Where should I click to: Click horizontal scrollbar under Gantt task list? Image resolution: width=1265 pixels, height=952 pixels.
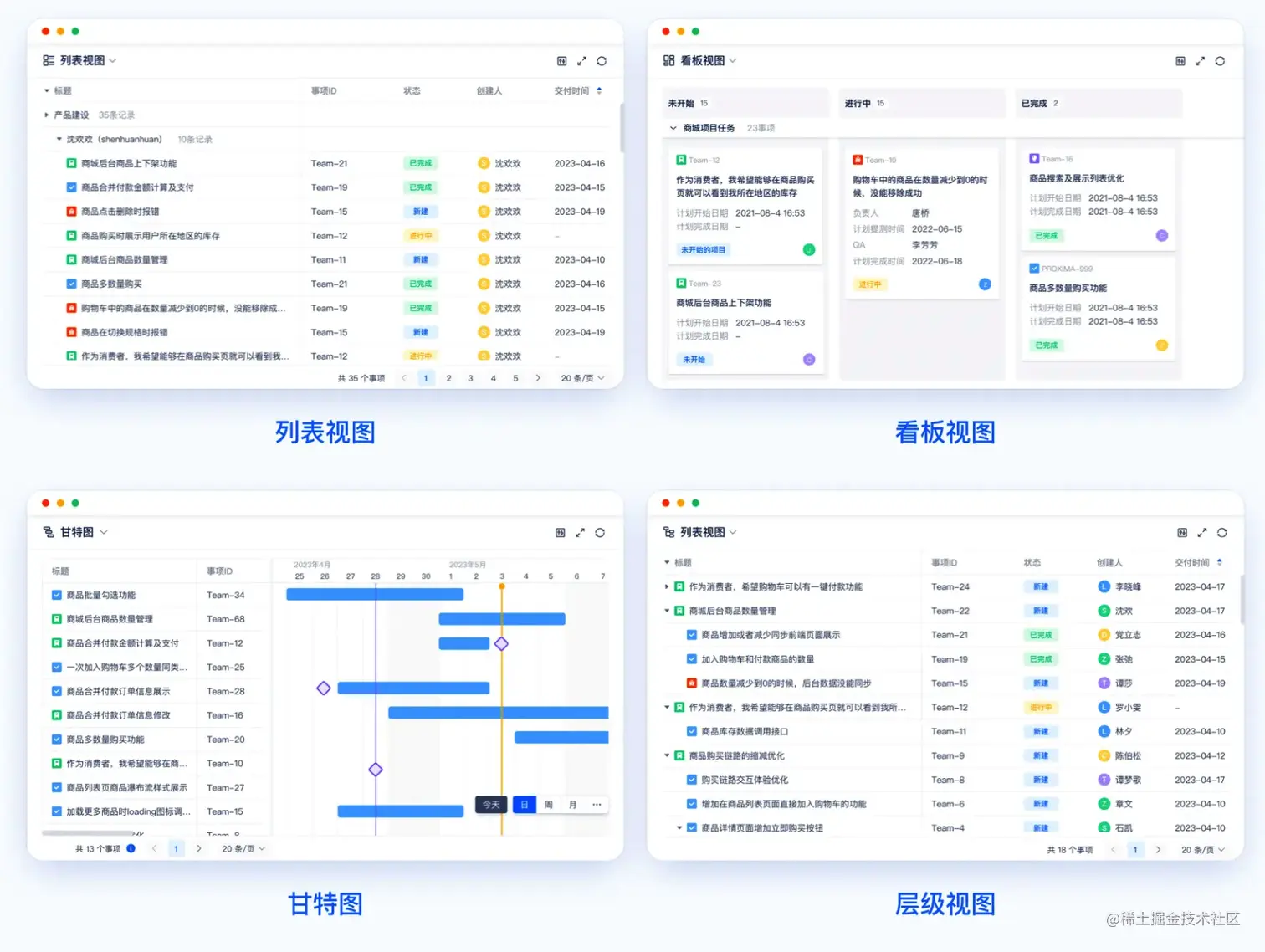[88, 833]
